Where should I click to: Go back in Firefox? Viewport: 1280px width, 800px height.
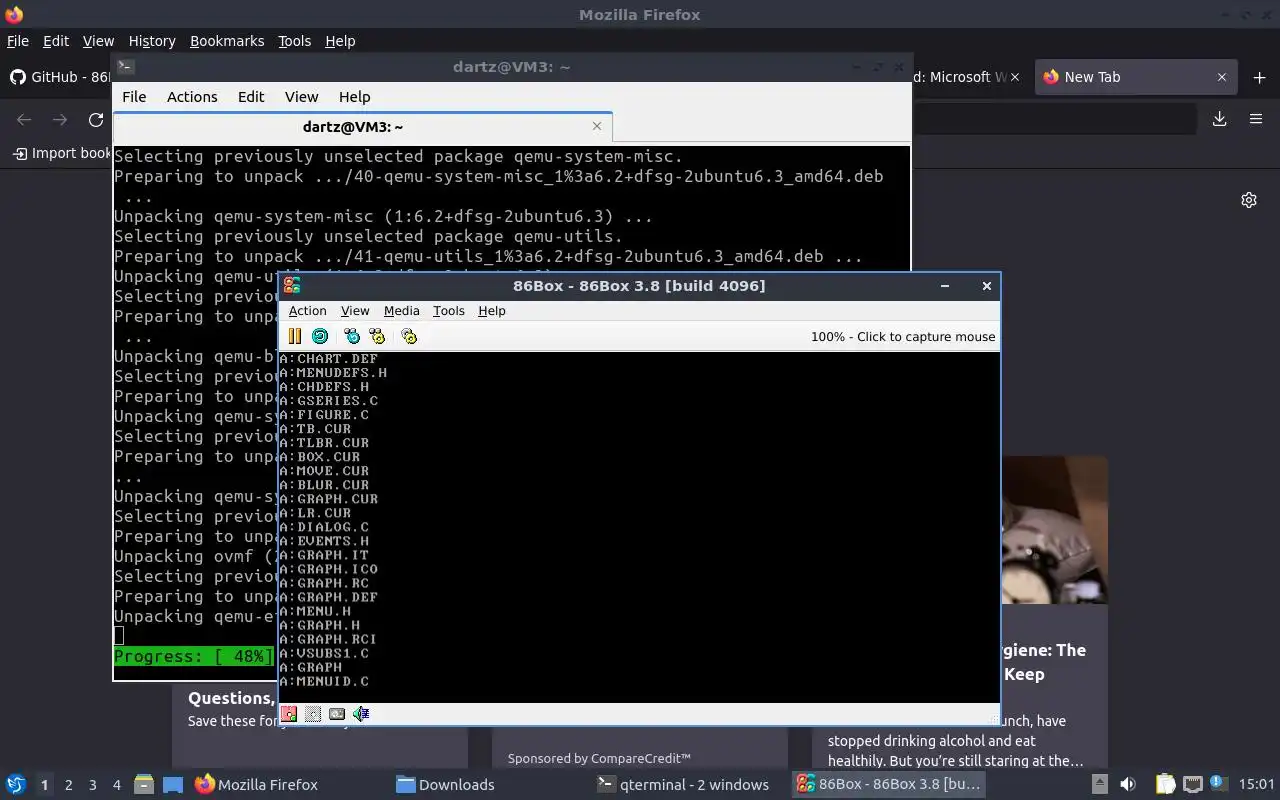(x=24, y=119)
